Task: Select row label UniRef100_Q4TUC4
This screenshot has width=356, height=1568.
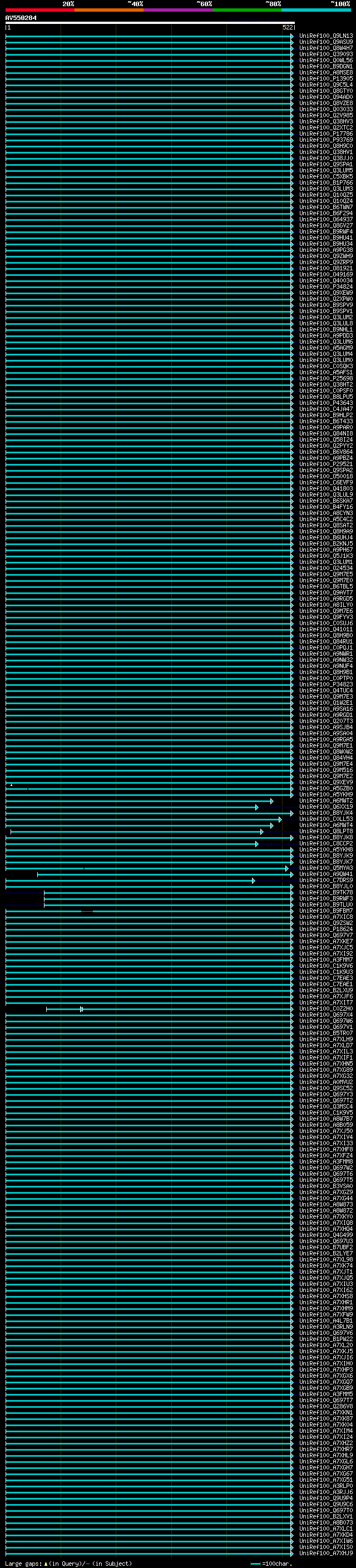Action: tap(325, 691)
